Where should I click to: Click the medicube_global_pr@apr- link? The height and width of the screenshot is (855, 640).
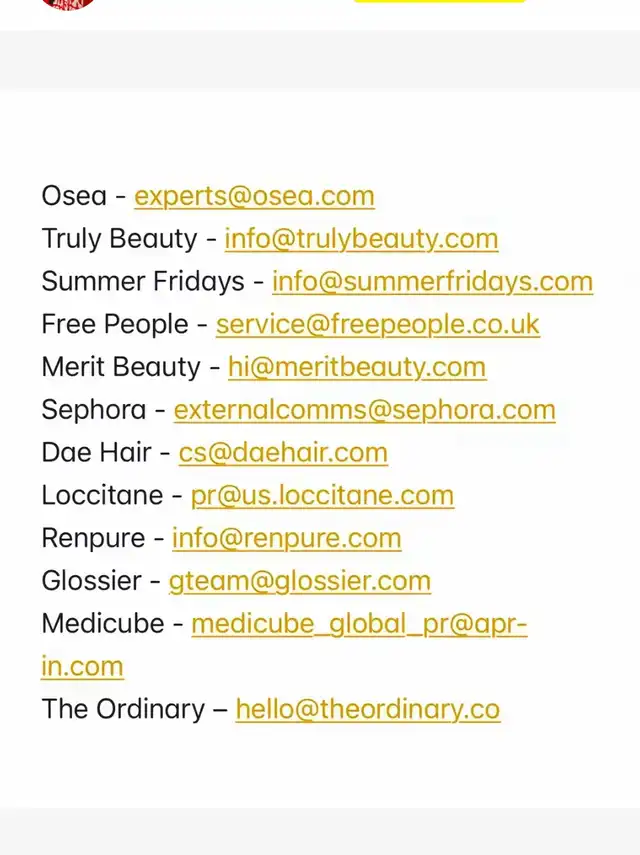pyautogui.click(x=359, y=624)
